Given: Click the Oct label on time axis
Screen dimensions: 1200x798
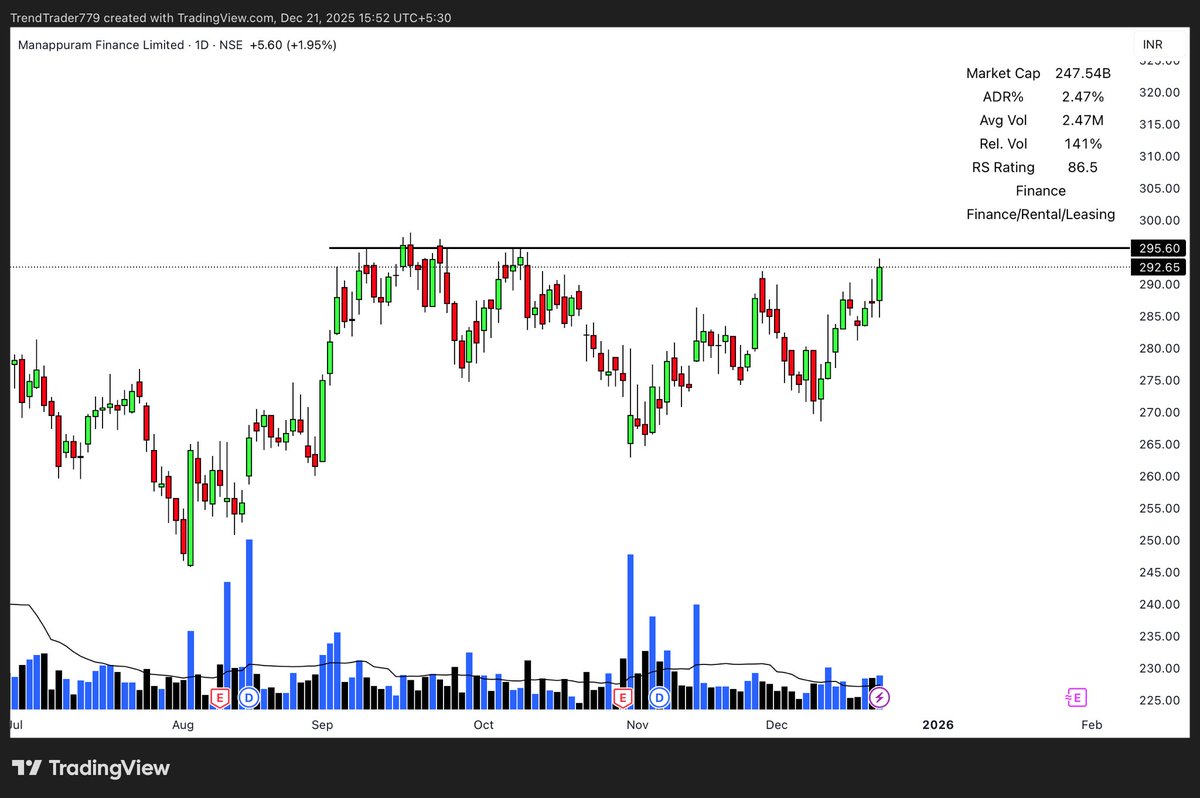Looking at the screenshot, I should pos(483,724).
